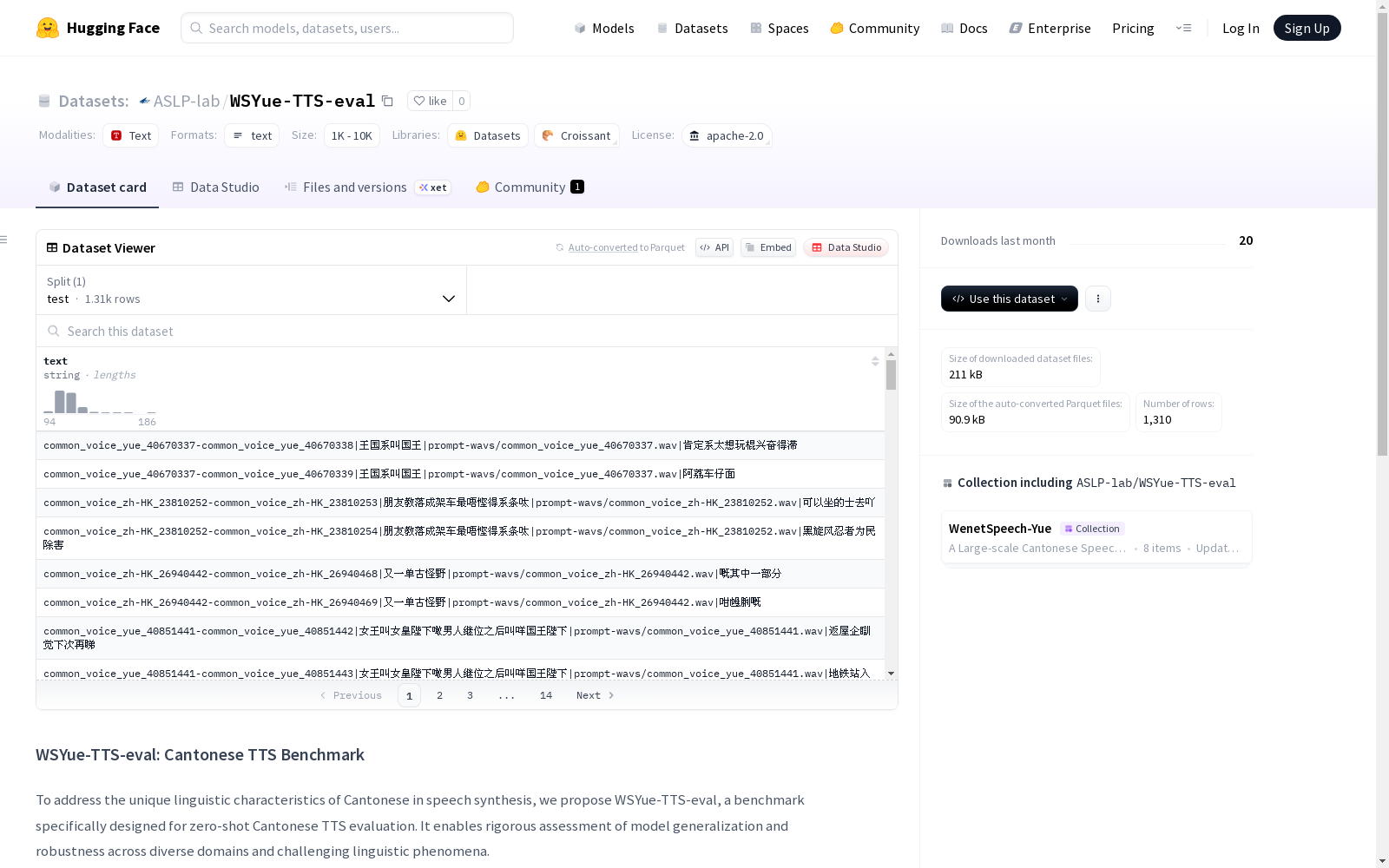
Task: Click the sort arrows on text column
Action: [x=875, y=361]
